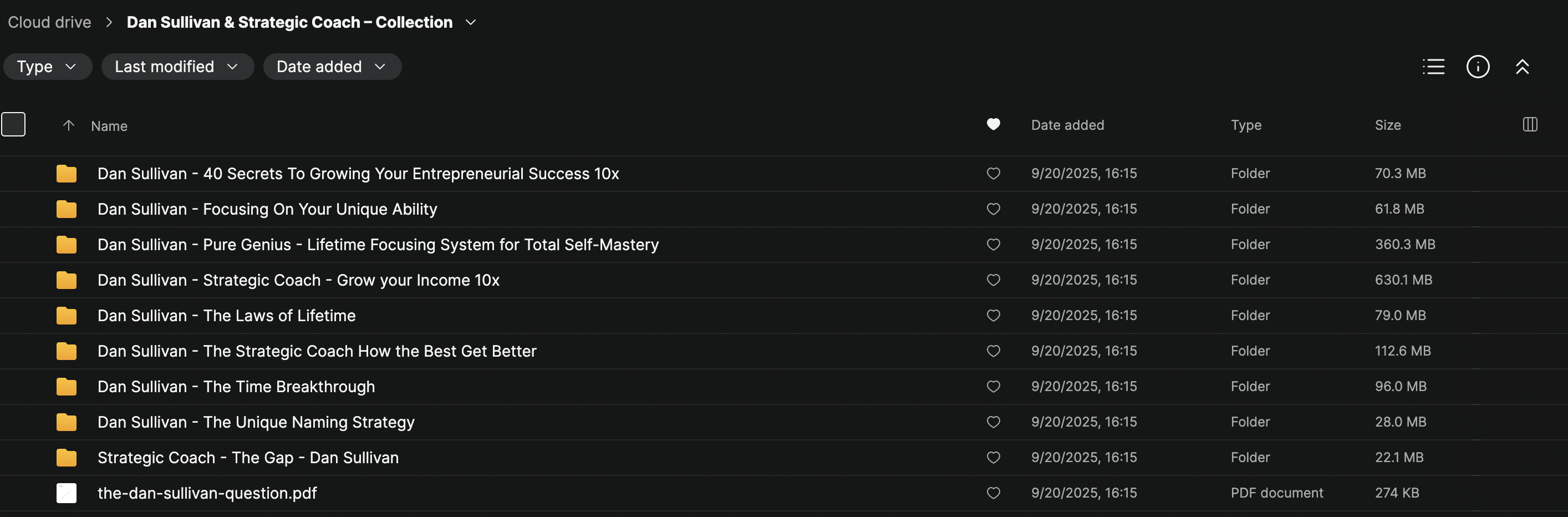Favorite the Focusing On Your Unique Ability folder
Screen dimensions: 1568x517
click(x=994, y=209)
